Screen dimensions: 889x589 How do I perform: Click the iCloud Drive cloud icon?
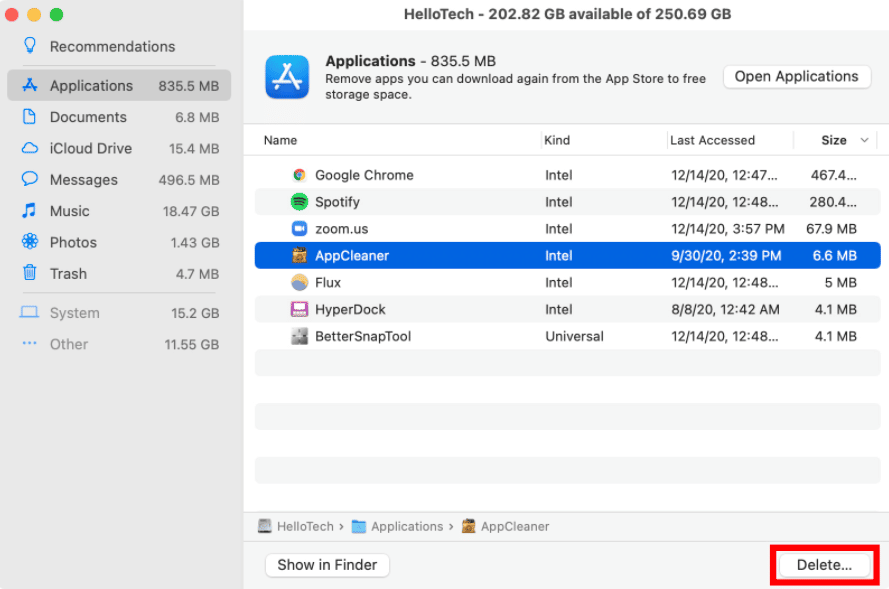[x=29, y=149]
